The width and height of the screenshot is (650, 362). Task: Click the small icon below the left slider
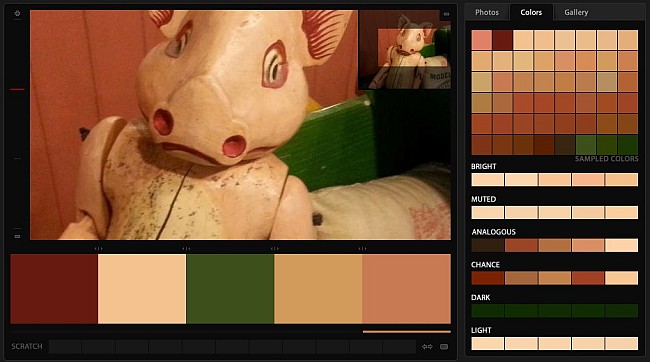(17, 236)
